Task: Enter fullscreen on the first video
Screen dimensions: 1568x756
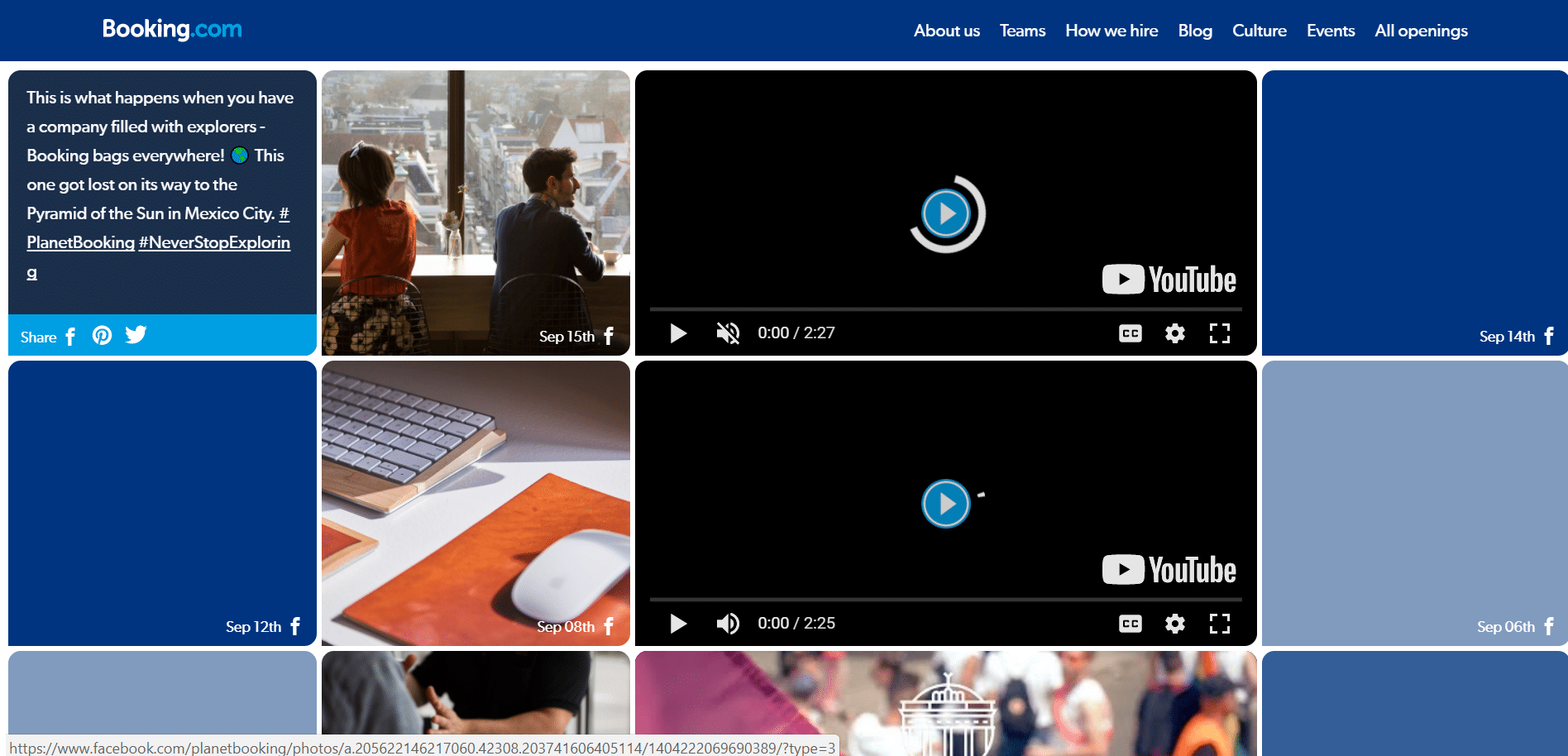Action: tap(1219, 333)
